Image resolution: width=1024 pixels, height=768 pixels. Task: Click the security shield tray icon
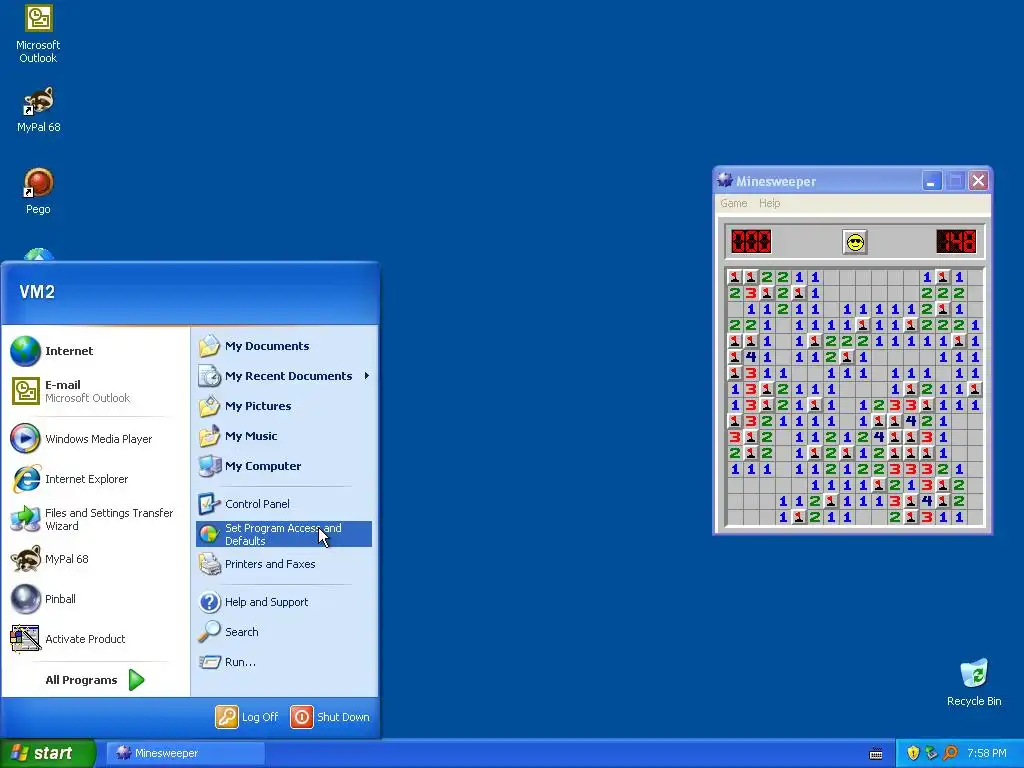coord(913,753)
